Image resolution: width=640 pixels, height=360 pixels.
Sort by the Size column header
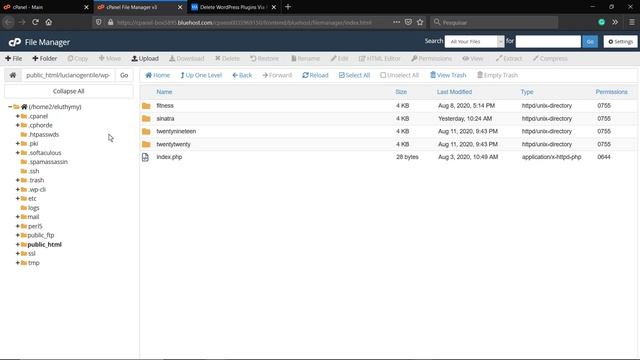tap(401, 92)
